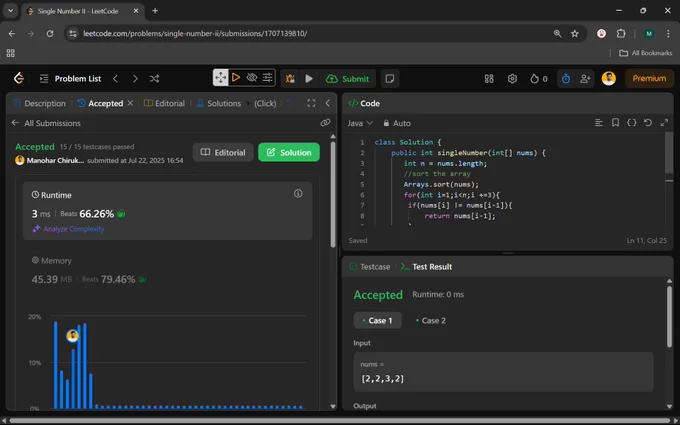This screenshot has width=680, height=425.
Task: Pick a random problem with shuffle icon
Action: click(154, 78)
